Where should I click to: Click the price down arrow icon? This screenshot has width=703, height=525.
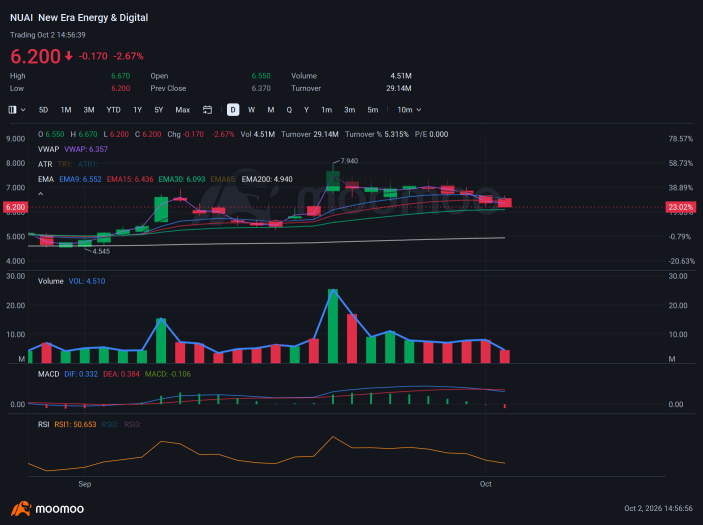click(x=69, y=56)
